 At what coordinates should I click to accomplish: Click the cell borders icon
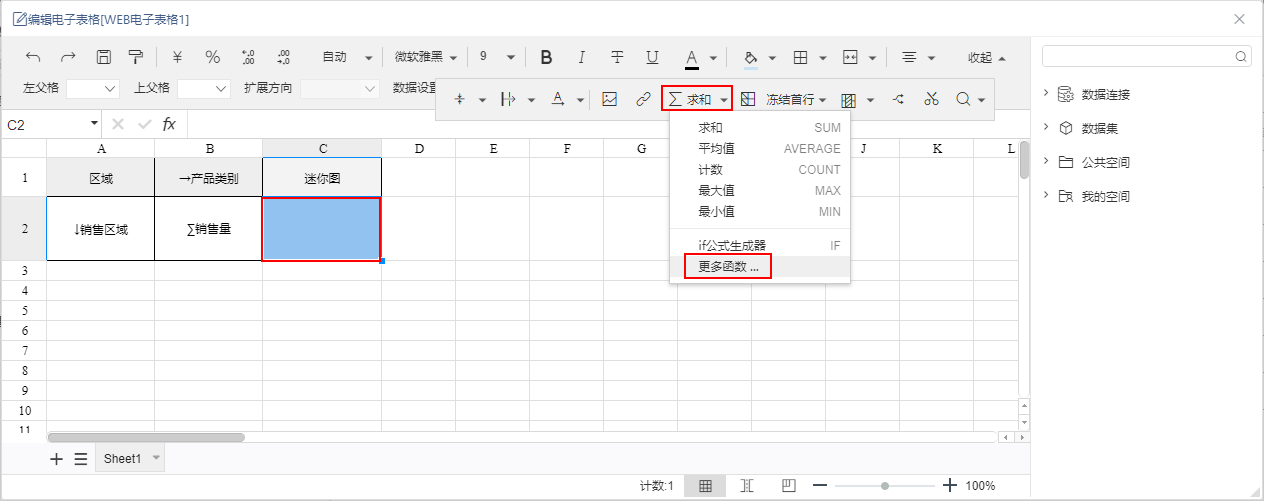(x=801, y=58)
